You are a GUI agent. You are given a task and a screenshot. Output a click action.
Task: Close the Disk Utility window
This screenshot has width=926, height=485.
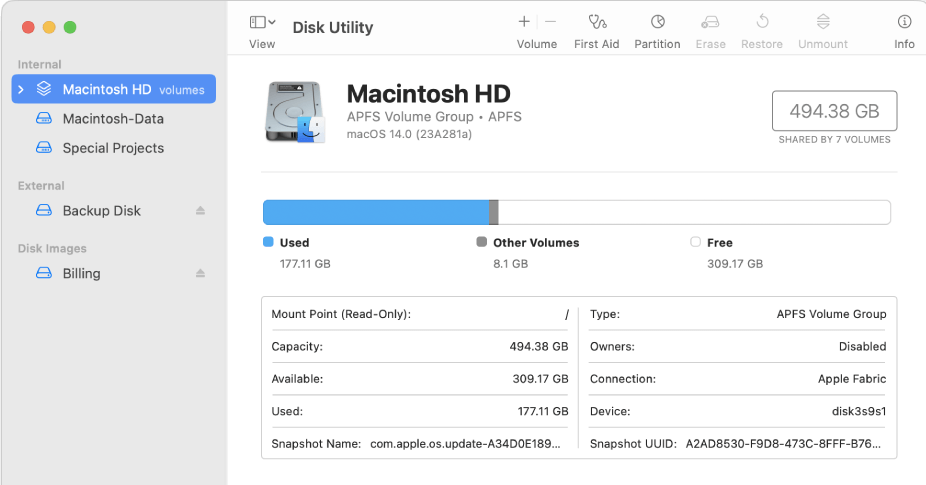coord(28,27)
